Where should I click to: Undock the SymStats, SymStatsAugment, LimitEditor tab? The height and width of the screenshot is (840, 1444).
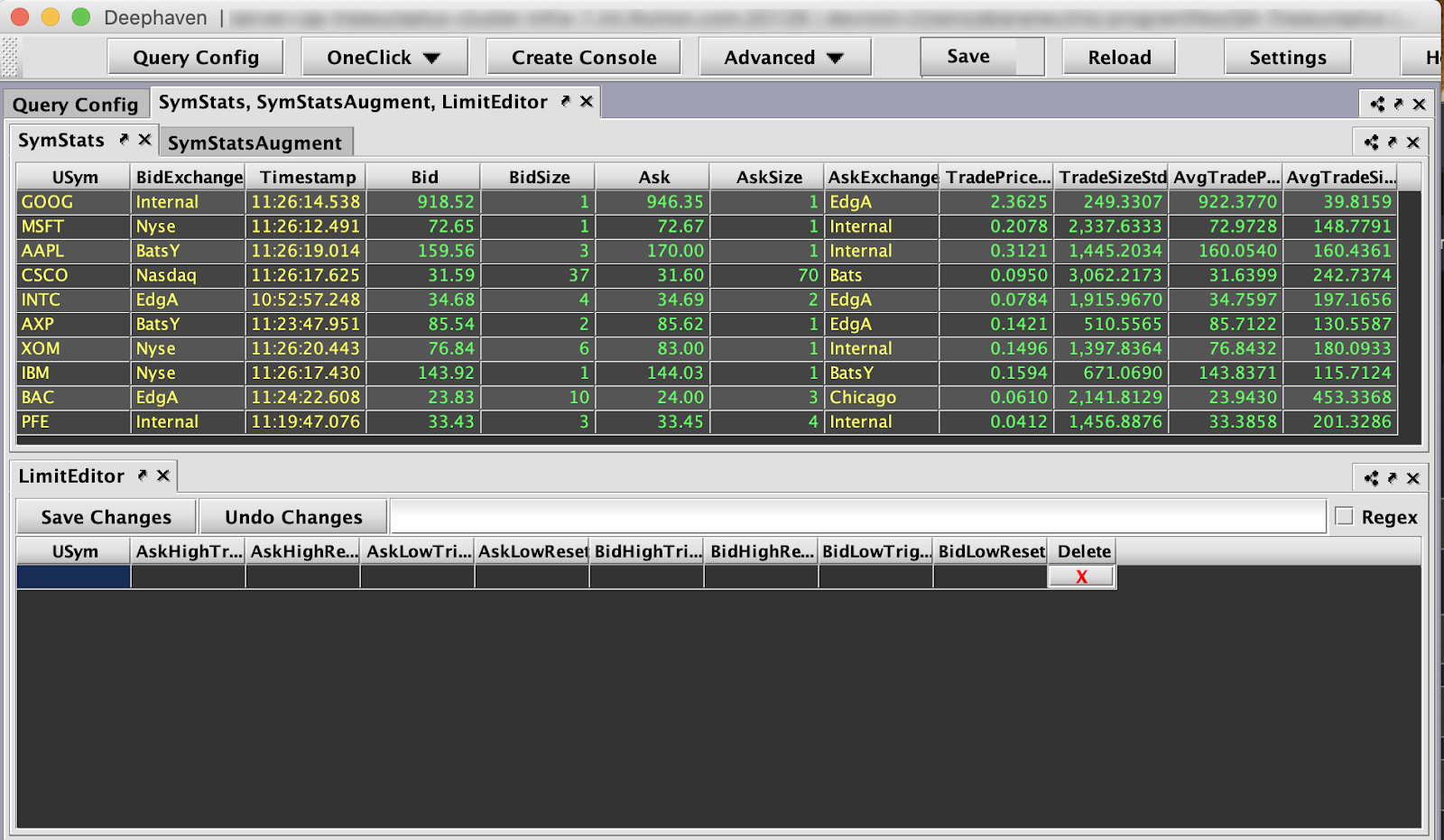565,102
